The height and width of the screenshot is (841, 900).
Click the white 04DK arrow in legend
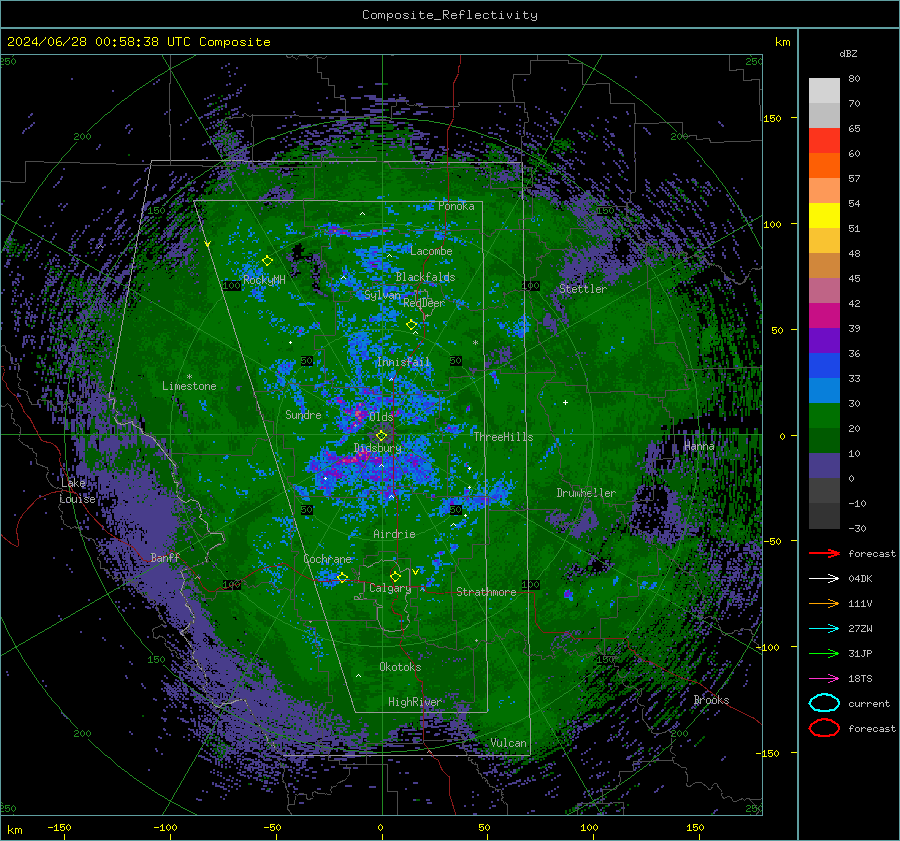click(x=824, y=579)
